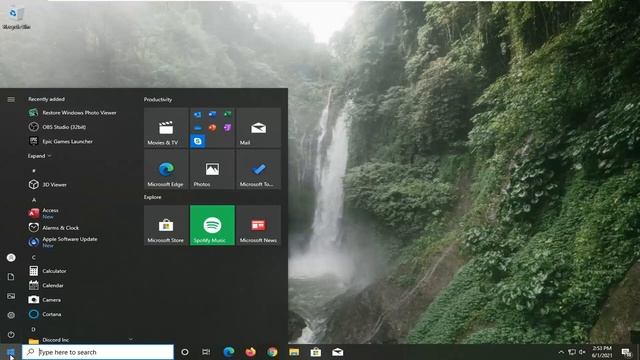Open the Microsoft Edge tile
The width and height of the screenshot is (640, 360).
166,169
